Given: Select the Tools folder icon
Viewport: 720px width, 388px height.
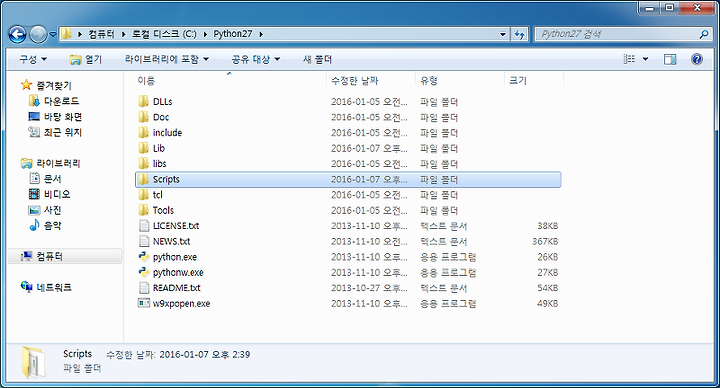Looking at the screenshot, I should click(144, 210).
